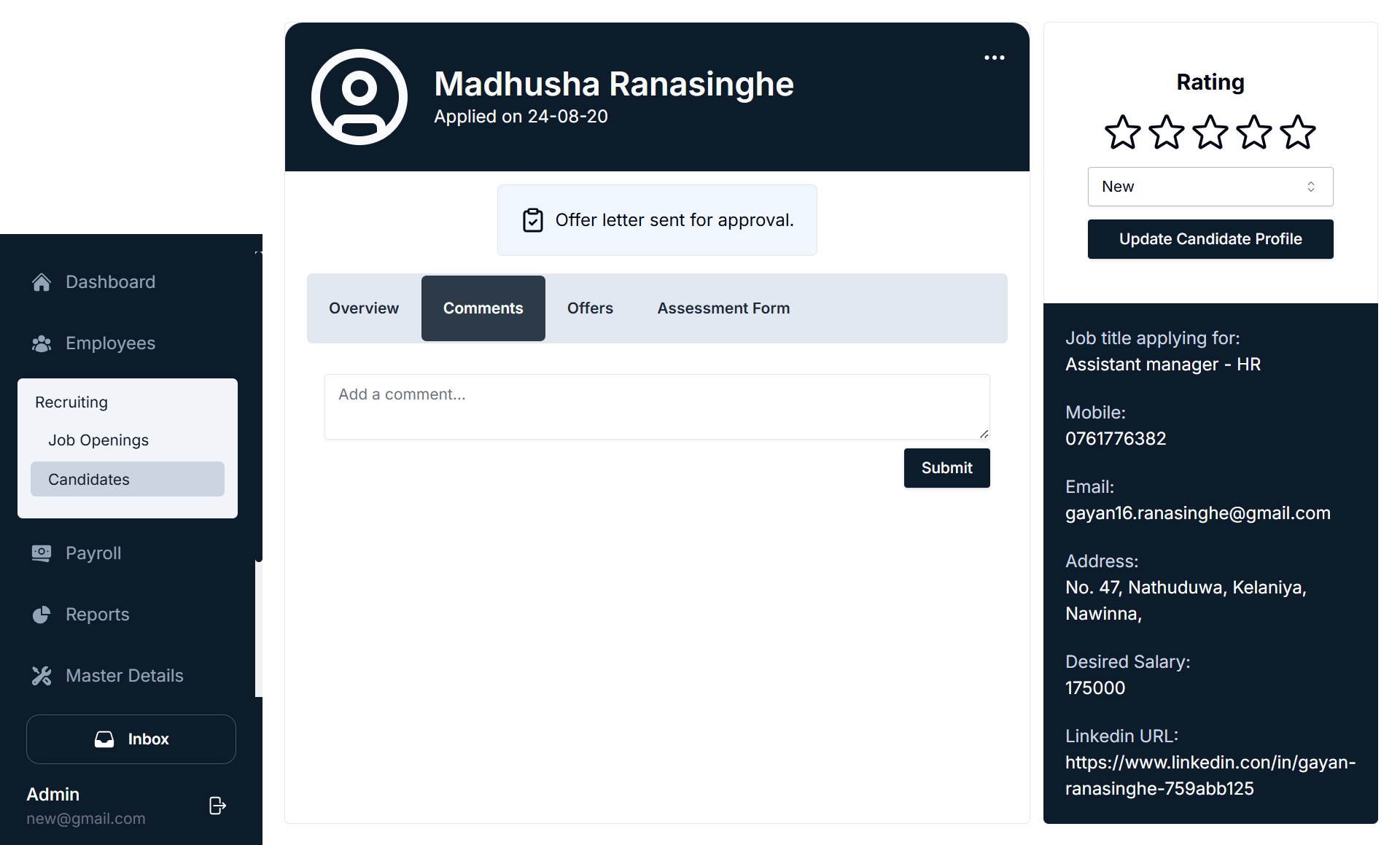Click the Update Candidate Profile button
The width and height of the screenshot is (1400, 845).
1210,238
